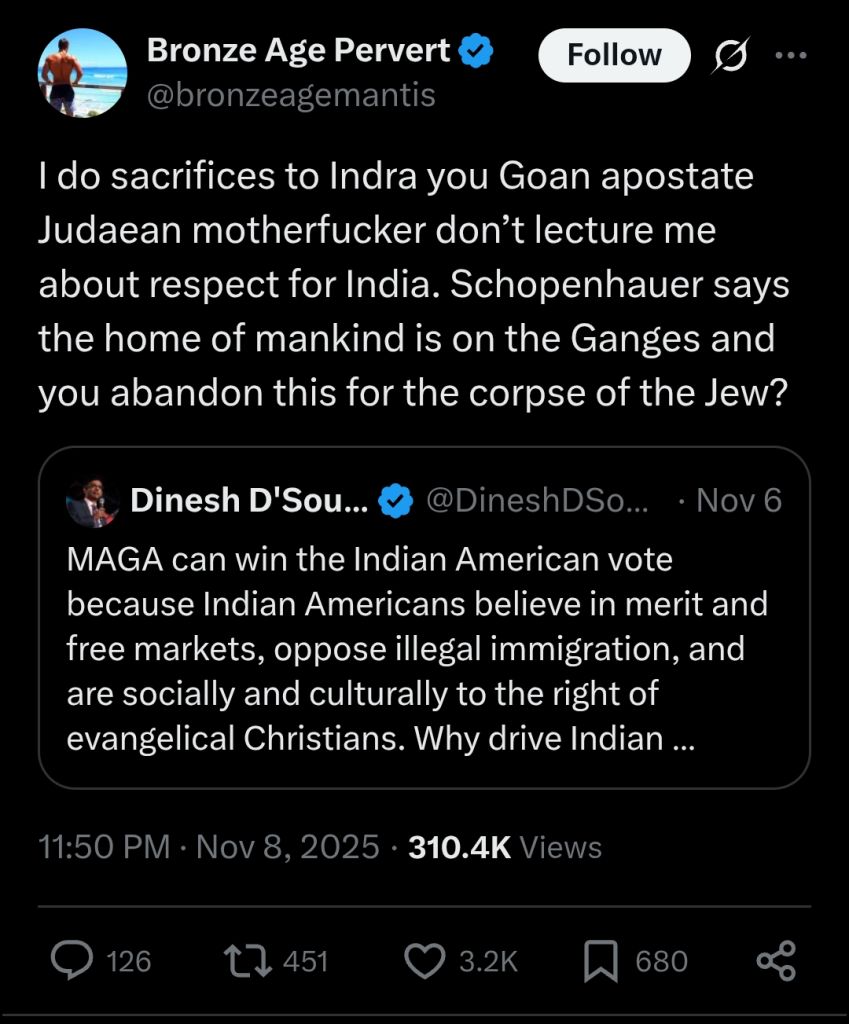This screenshot has height=1024, width=849.
Task: Click the verified badge next to Bronze Age Pervert
Action: 477,51
